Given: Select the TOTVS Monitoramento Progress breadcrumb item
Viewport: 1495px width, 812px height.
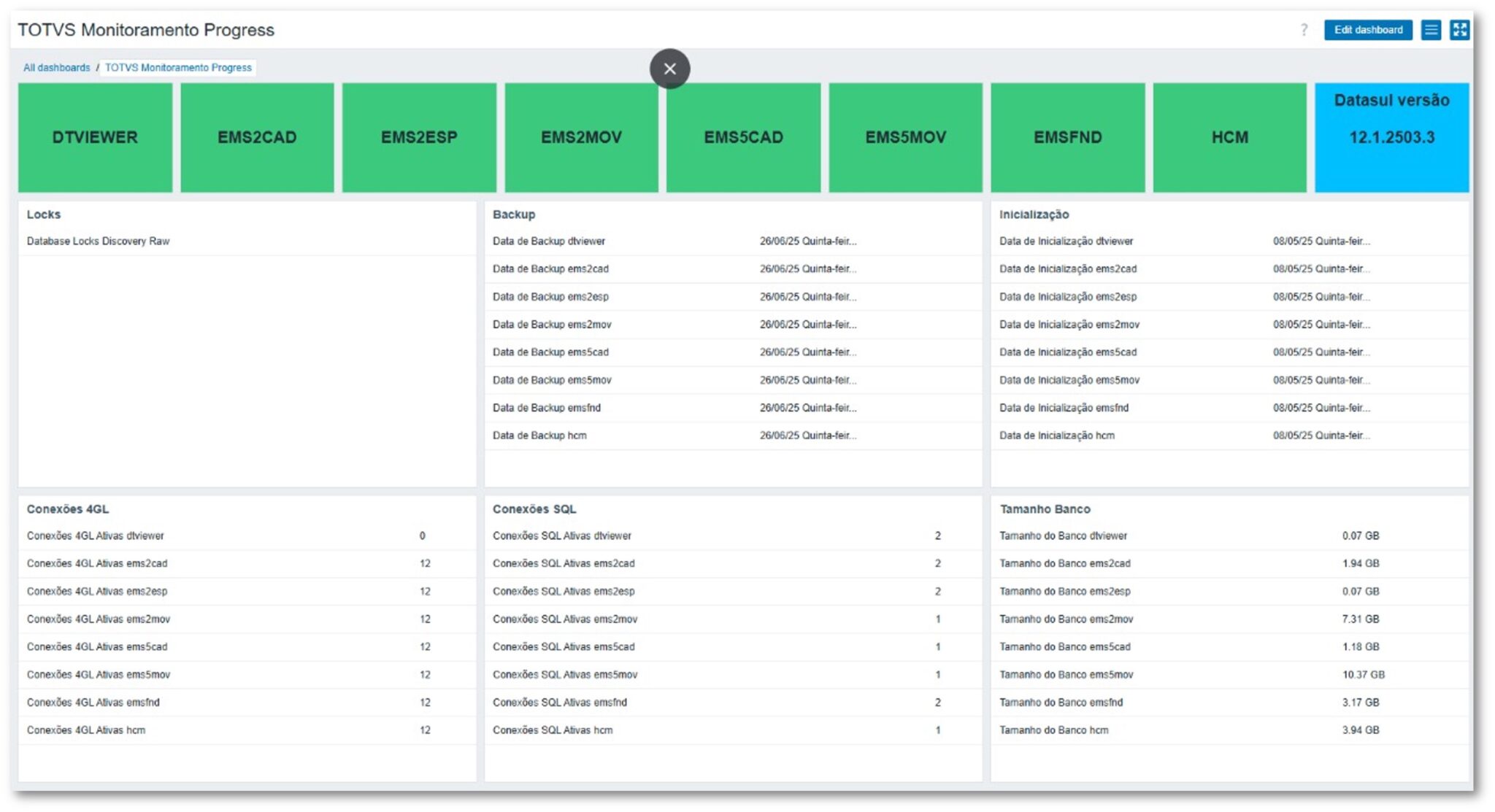Looking at the screenshot, I should (177, 67).
